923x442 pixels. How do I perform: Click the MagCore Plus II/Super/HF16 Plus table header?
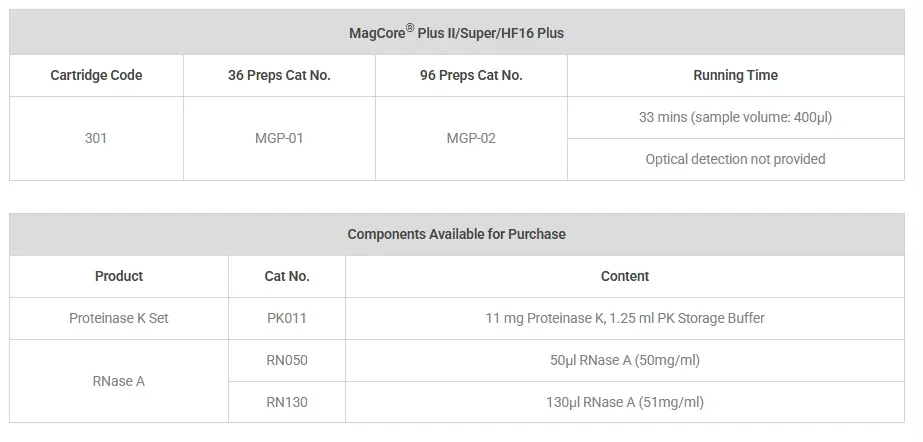click(x=457, y=32)
